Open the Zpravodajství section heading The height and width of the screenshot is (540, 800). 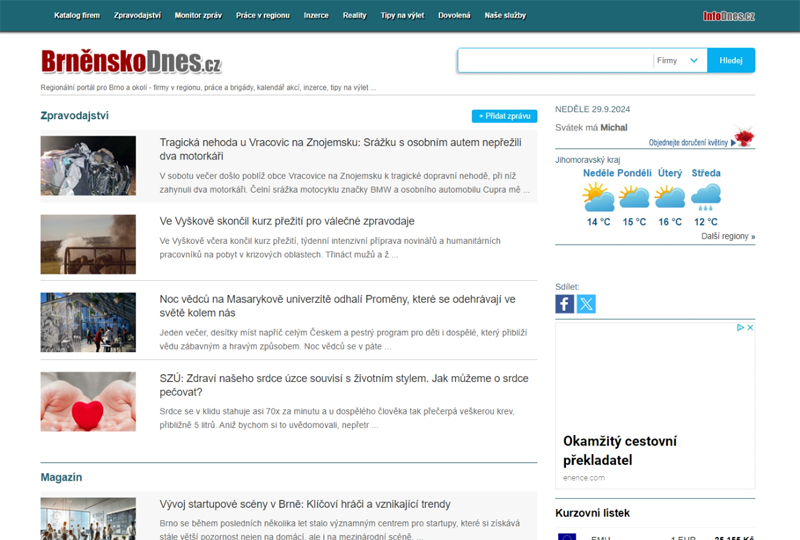[x=74, y=115]
